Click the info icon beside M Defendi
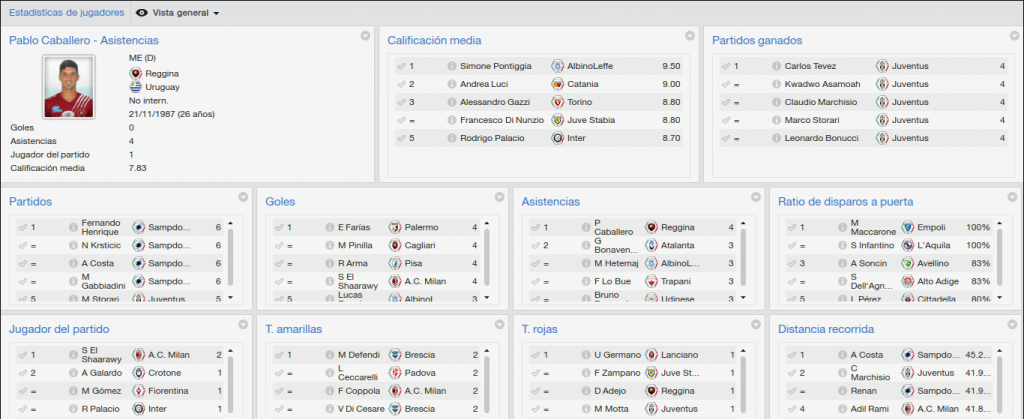The height and width of the screenshot is (419, 1024). (330, 355)
